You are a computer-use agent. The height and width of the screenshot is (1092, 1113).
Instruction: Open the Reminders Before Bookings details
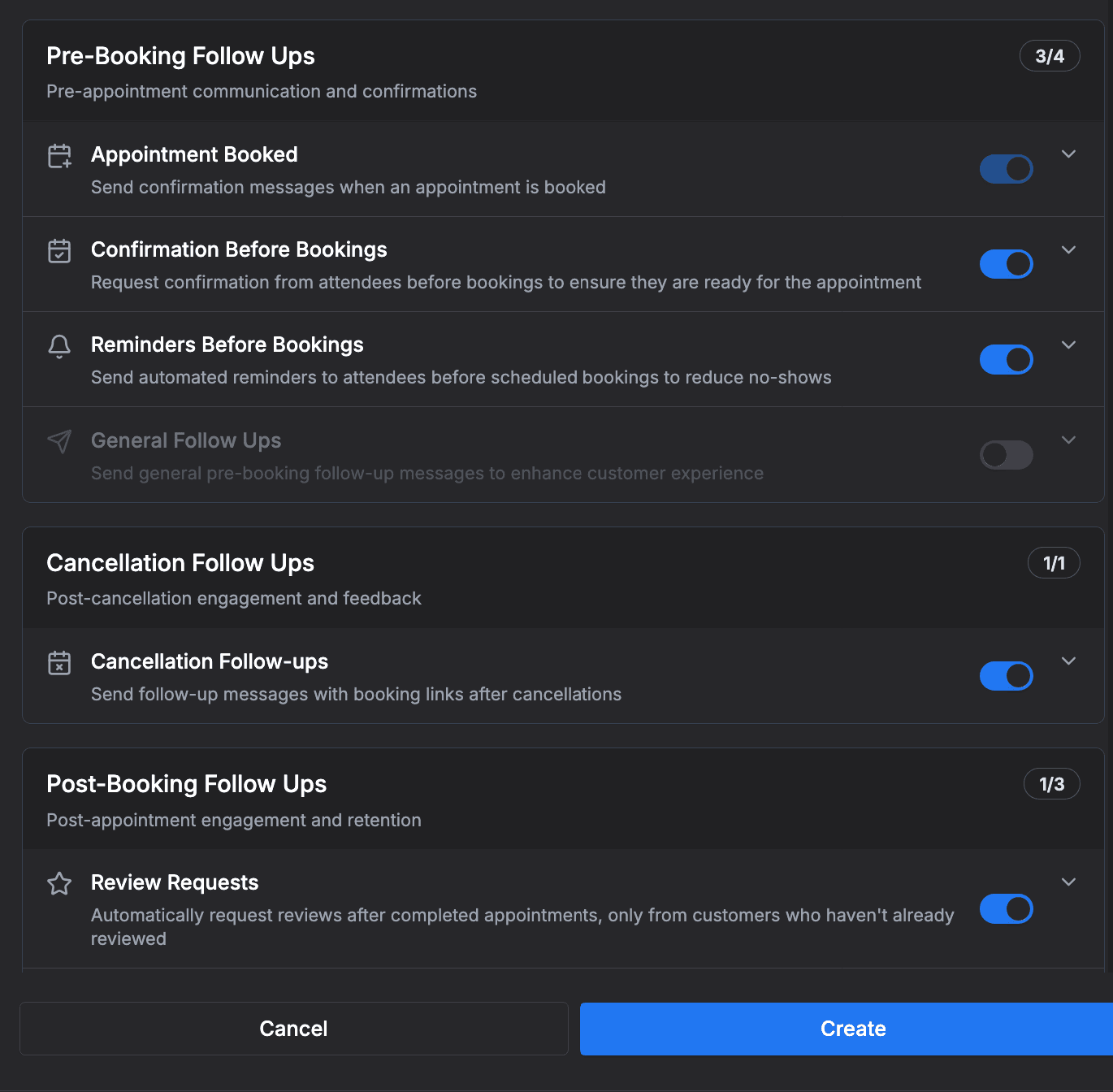click(1068, 344)
